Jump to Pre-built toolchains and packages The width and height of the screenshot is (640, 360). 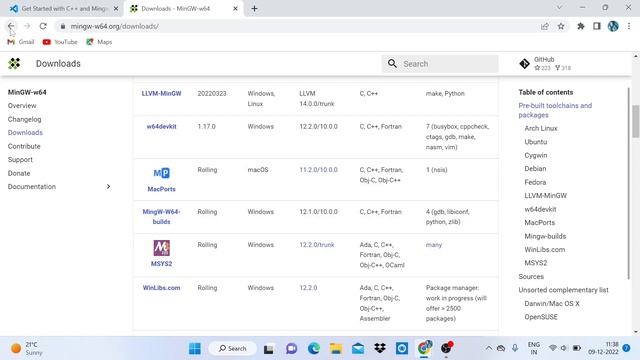(x=555, y=110)
